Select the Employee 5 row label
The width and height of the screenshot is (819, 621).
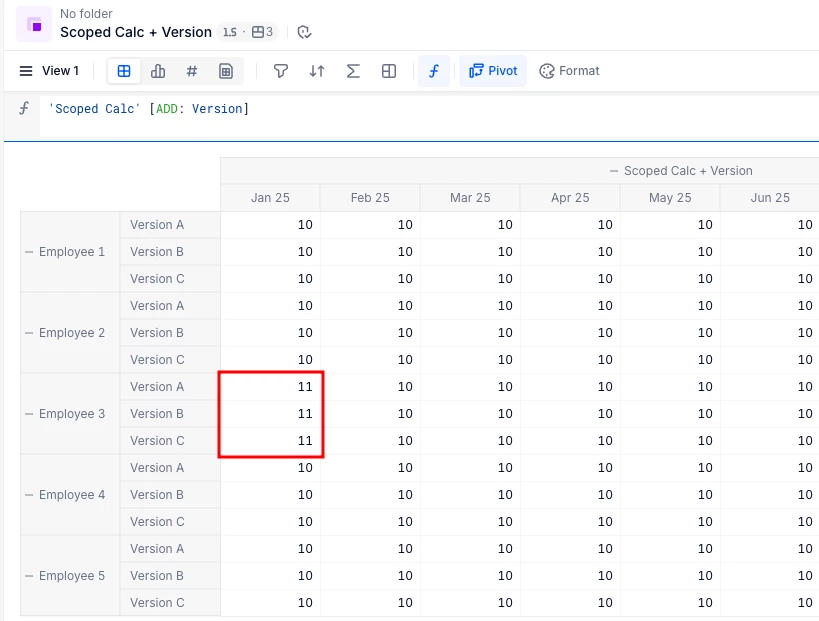click(72, 576)
